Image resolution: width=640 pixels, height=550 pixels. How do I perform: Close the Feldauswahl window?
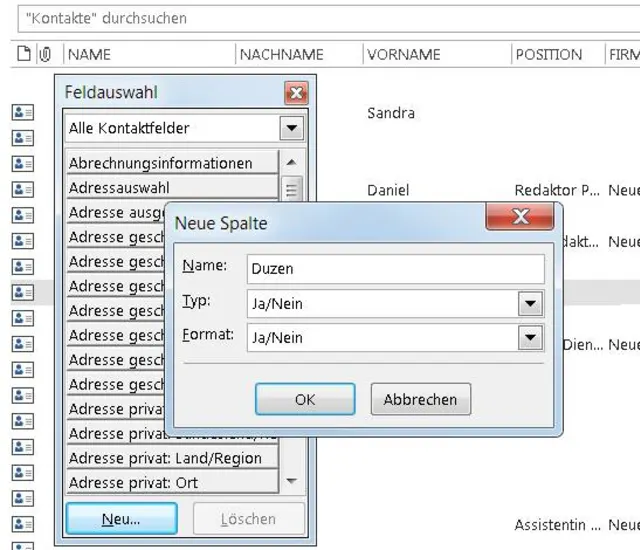pos(296,93)
